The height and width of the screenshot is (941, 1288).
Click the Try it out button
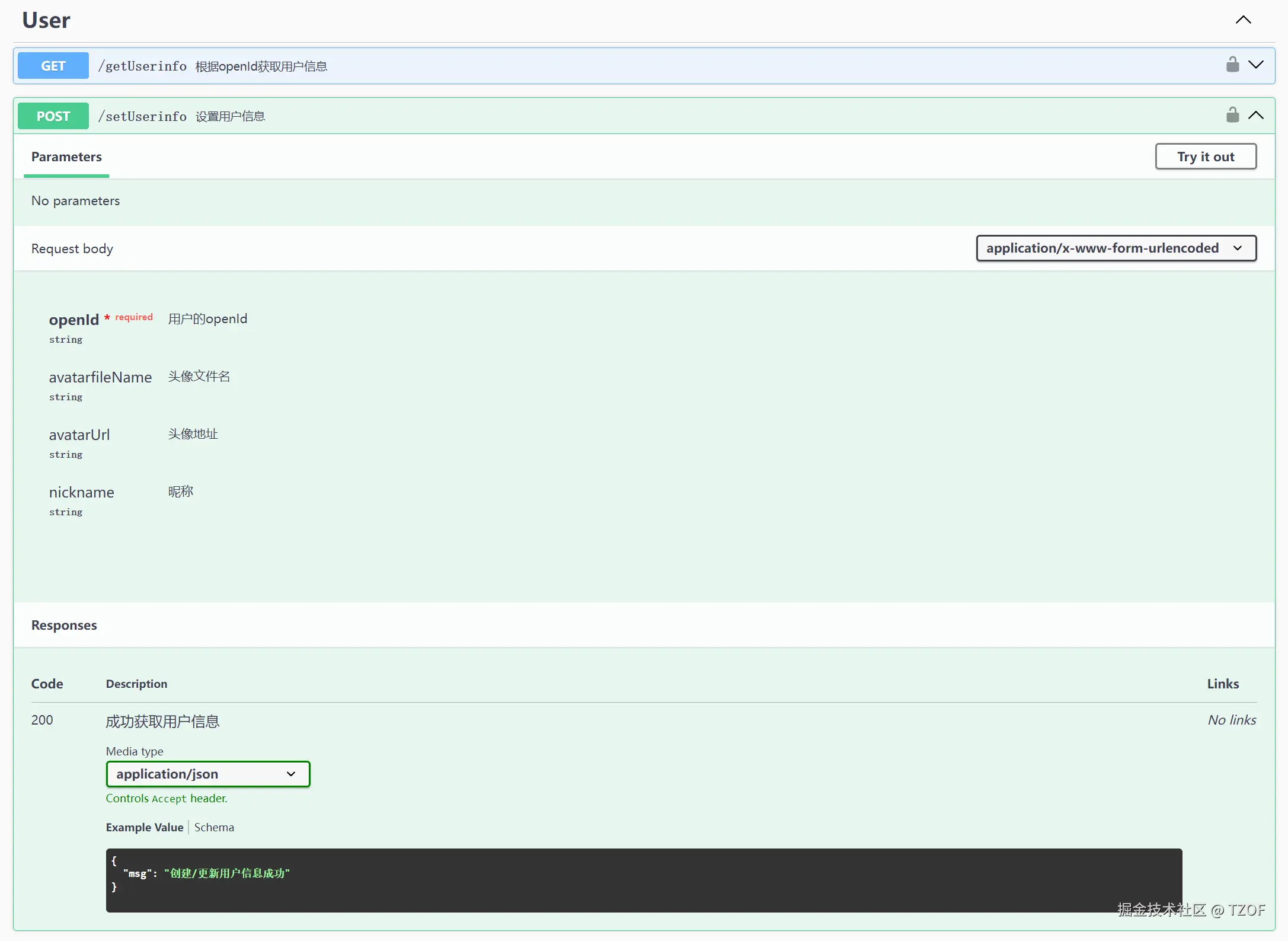pyautogui.click(x=1205, y=157)
